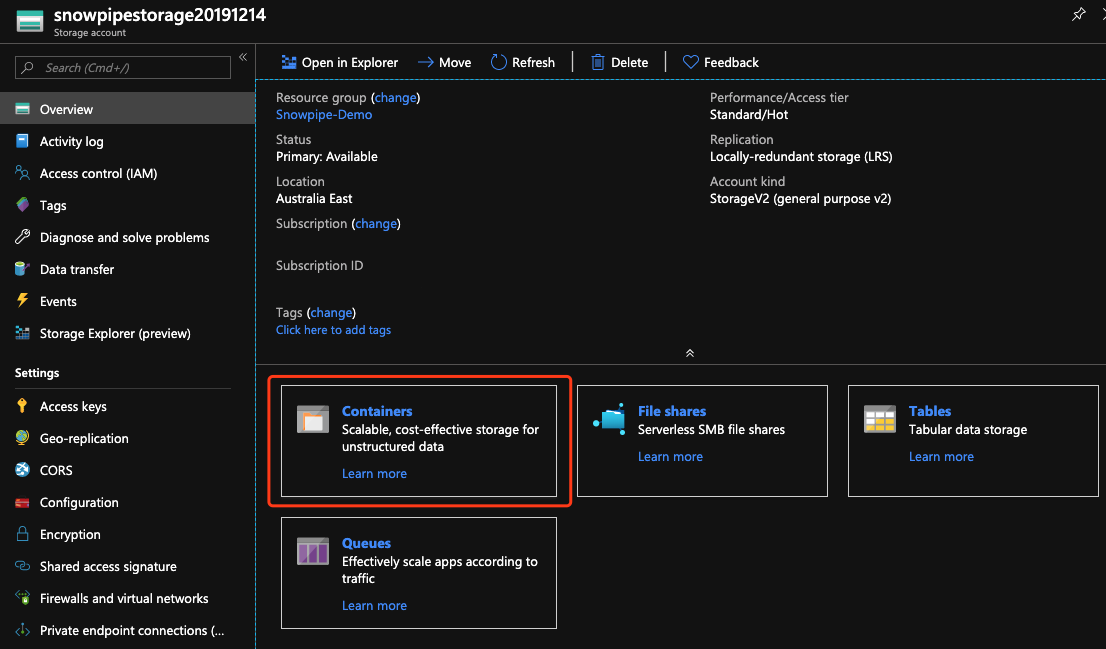Image resolution: width=1106 pixels, height=649 pixels.
Task: Click the CORS icon
Action: (23, 470)
